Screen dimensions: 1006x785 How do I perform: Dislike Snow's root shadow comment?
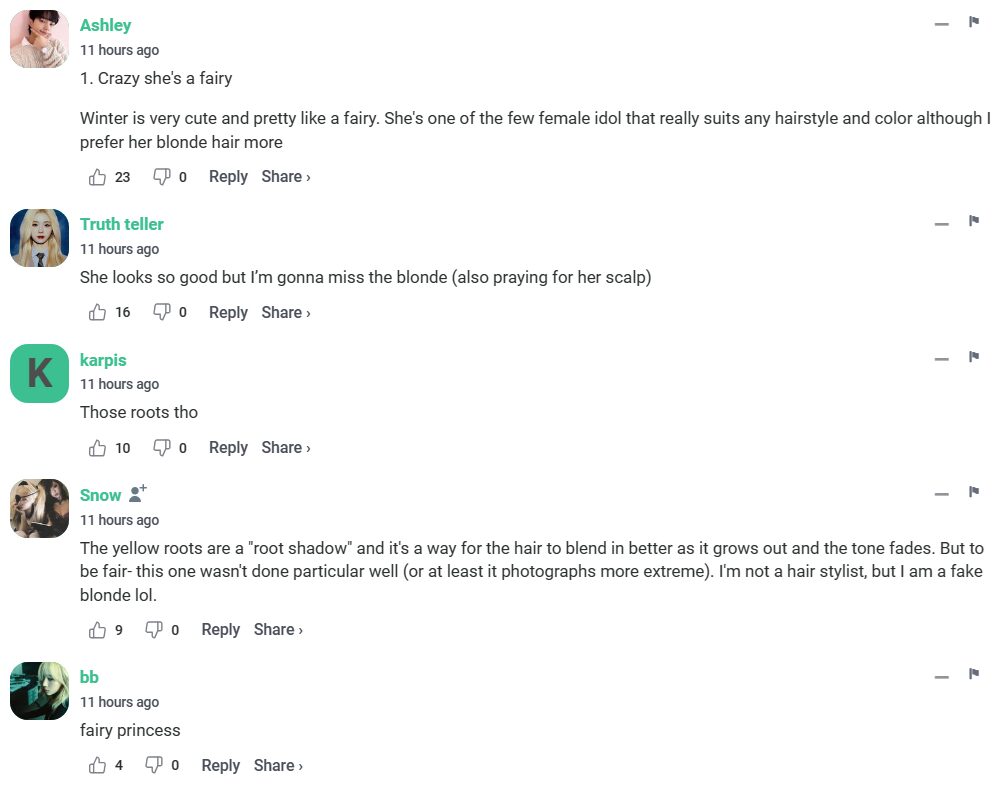coord(154,630)
